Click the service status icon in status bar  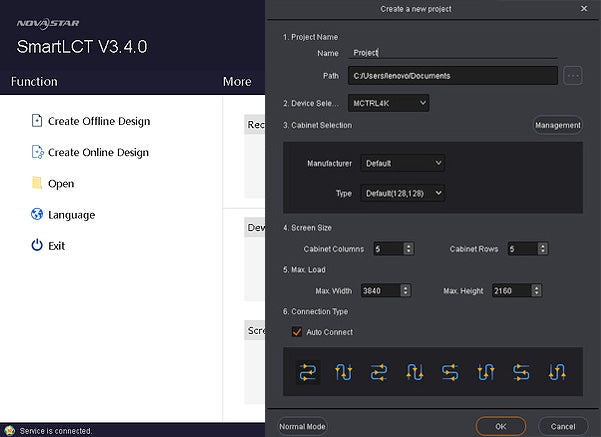coord(10,430)
